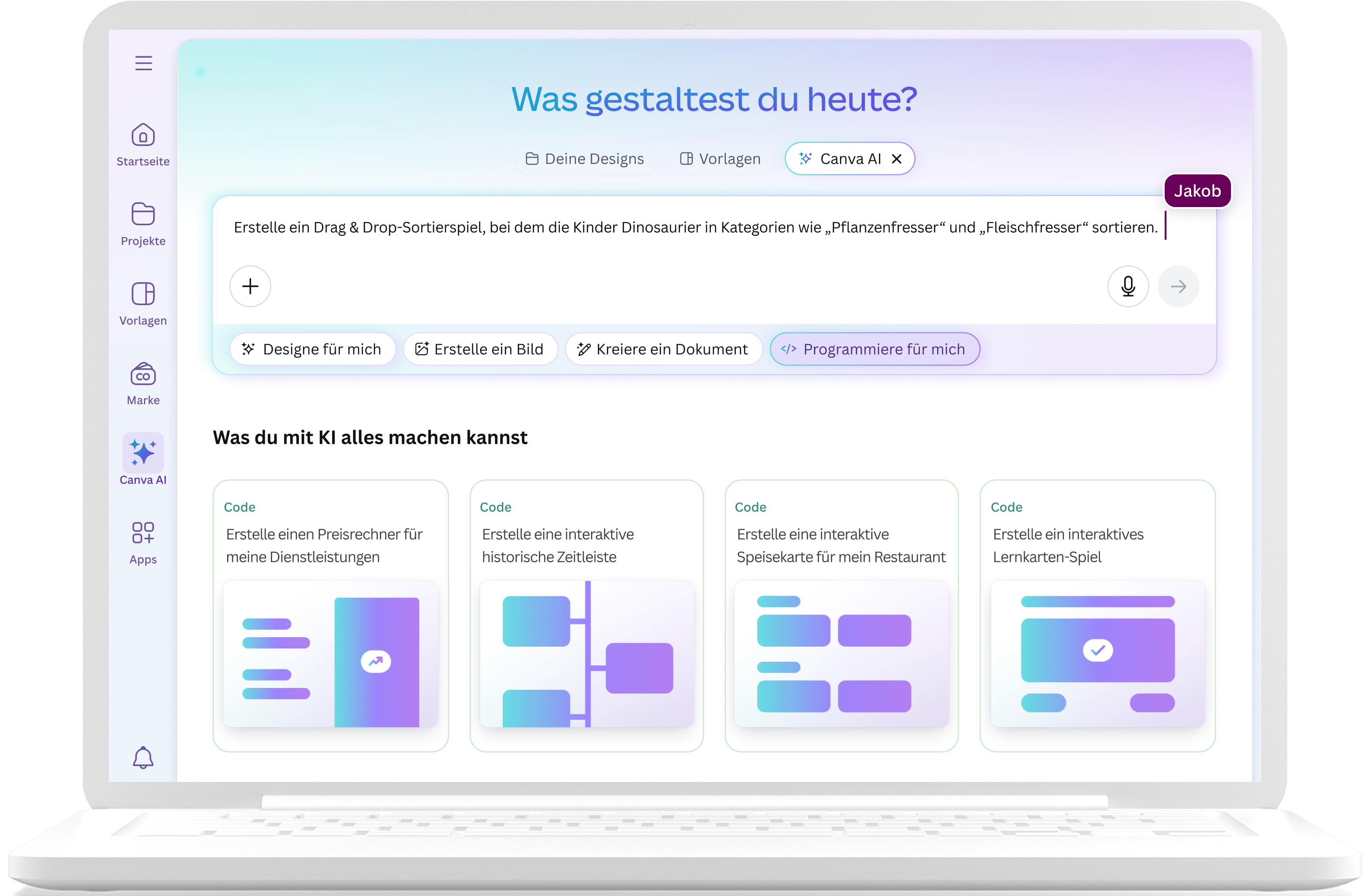1370x896 pixels.
Task: Choose Erstelle ein Bild
Action: 481,349
